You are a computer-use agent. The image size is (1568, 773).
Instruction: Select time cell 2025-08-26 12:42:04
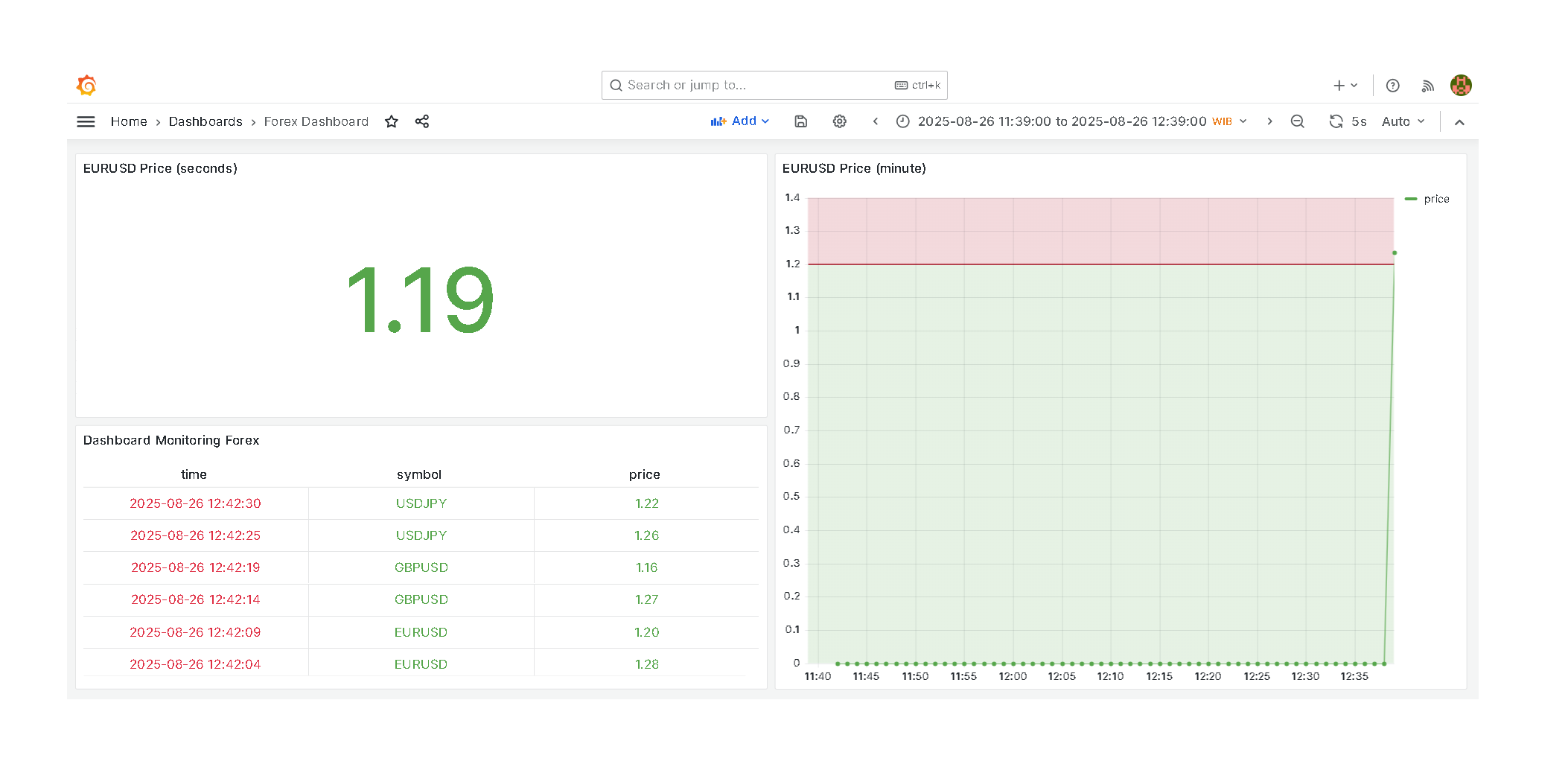(196, 664)
